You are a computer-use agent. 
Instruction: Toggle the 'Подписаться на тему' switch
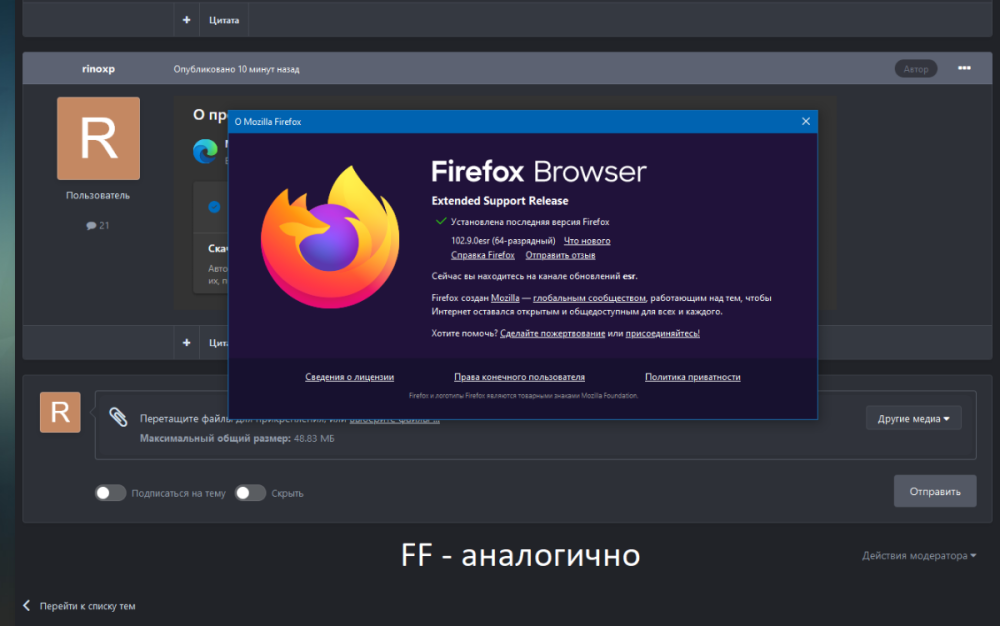[110, 493]
